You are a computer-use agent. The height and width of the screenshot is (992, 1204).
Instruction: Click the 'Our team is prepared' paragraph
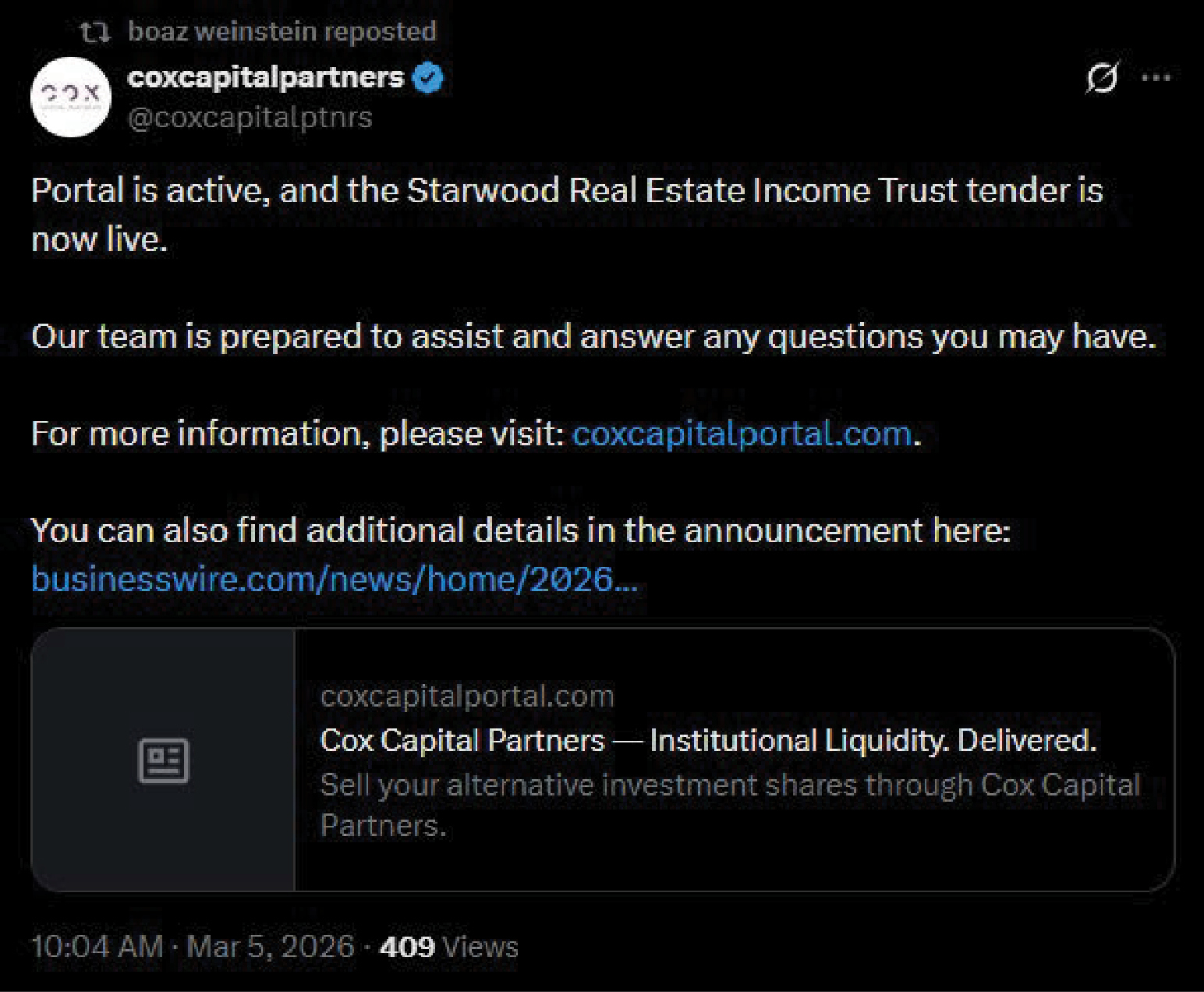[593, 337]
